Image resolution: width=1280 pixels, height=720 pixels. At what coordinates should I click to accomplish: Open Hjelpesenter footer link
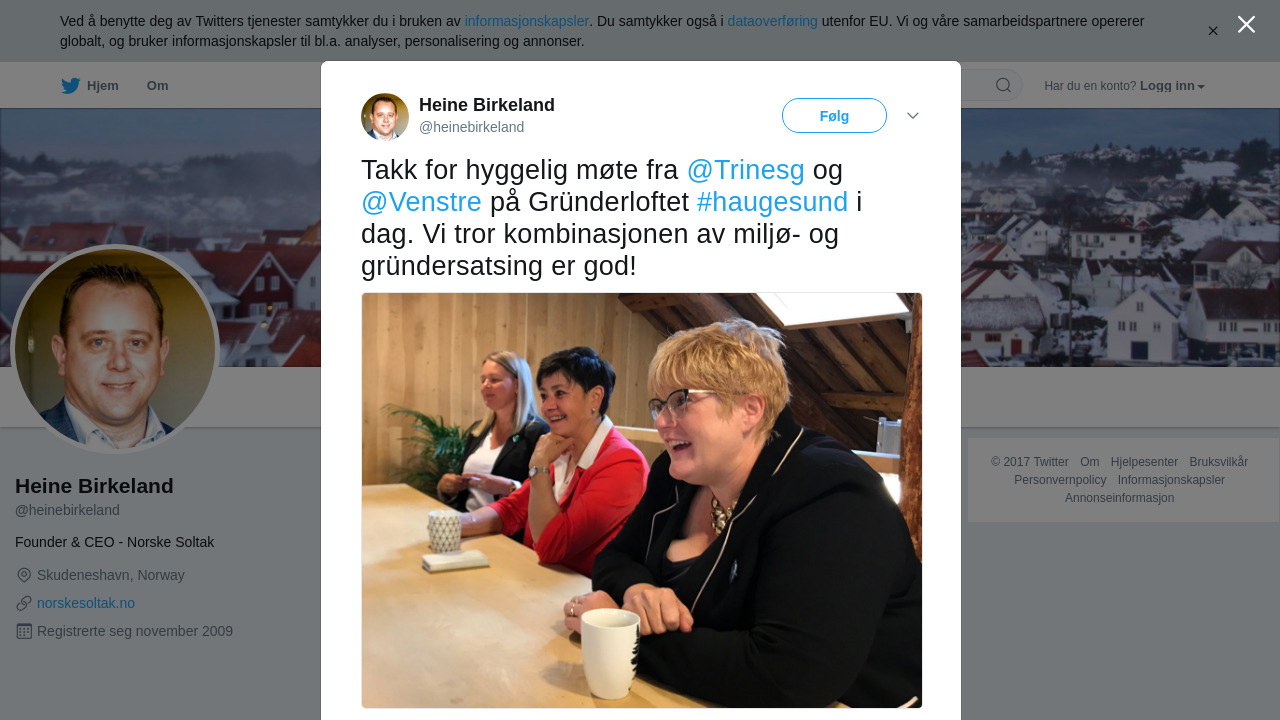pyautogui.click(x=1144, y=462)
